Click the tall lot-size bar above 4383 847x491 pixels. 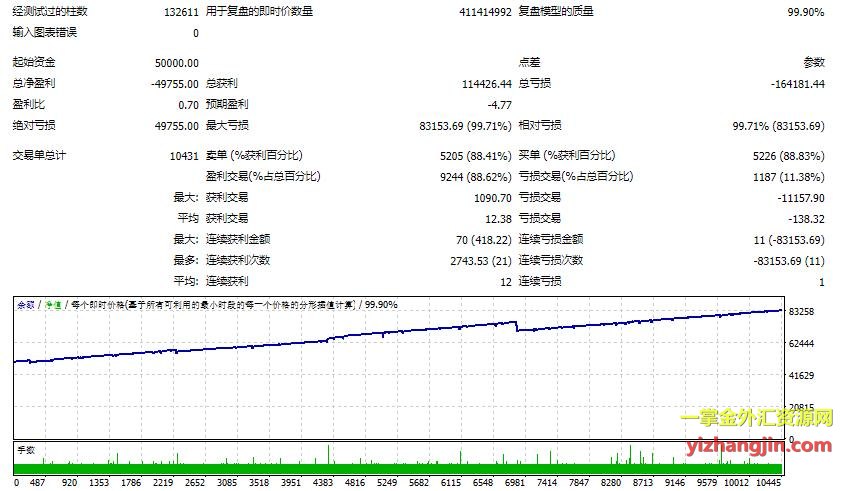pyautogui.click(x=328, y=454)
